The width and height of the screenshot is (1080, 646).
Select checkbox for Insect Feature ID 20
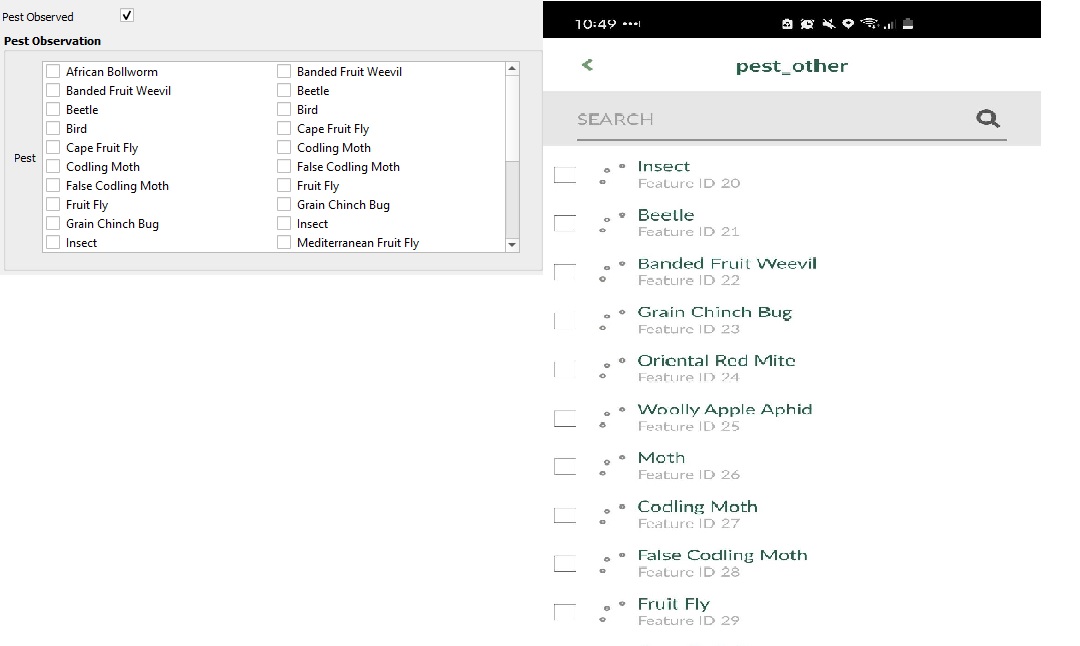click(565, 175)
